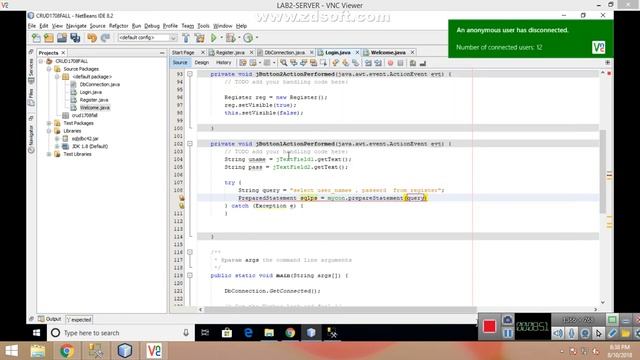Click the microphone icon in recorder panel
This screenshot has height=360, width=640.
571,333
